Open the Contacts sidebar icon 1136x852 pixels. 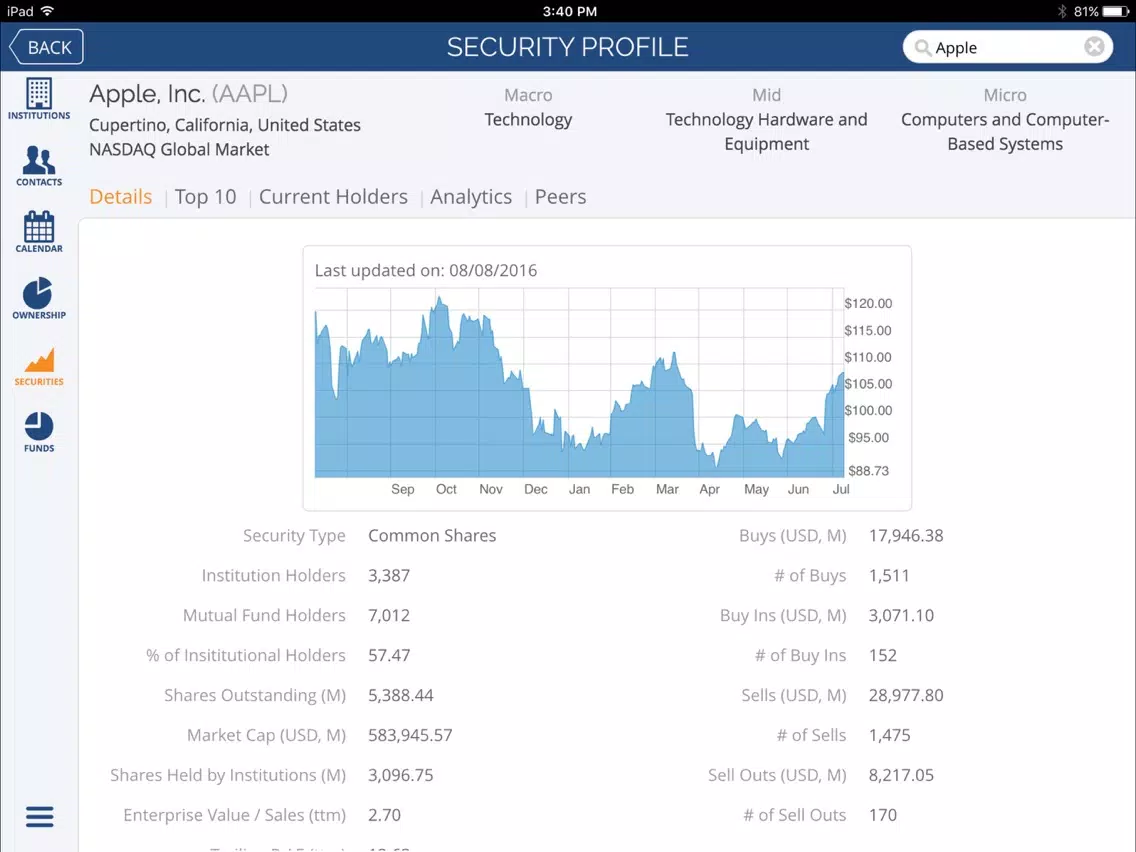(x=38, y=166)
